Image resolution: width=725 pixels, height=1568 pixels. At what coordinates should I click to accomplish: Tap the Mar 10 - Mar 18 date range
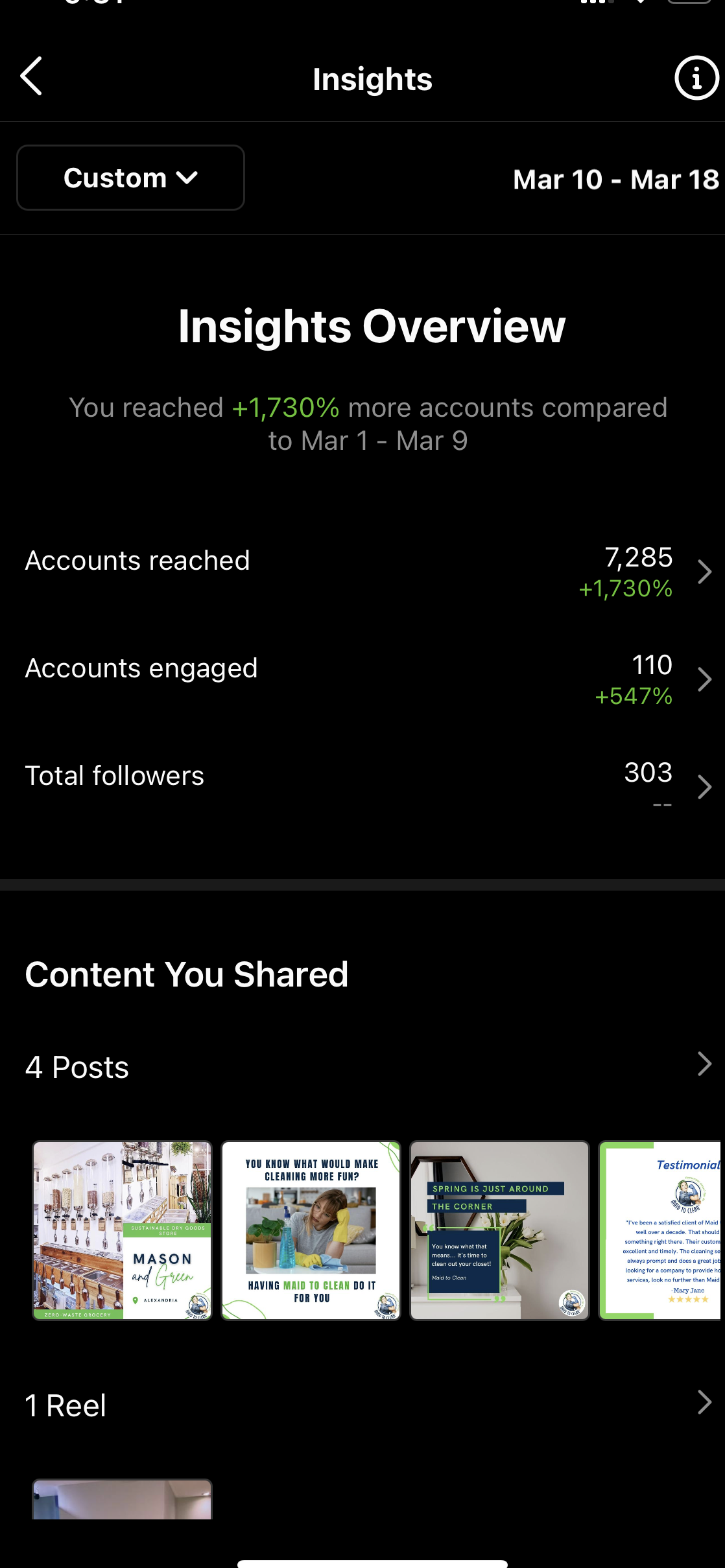point(615,180)
